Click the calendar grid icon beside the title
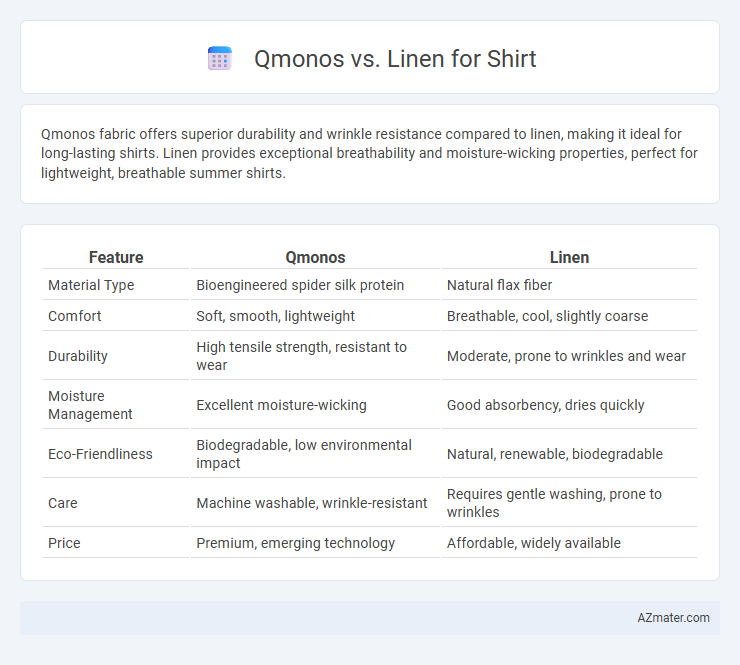740x665 pixels. tap(219, 59)
